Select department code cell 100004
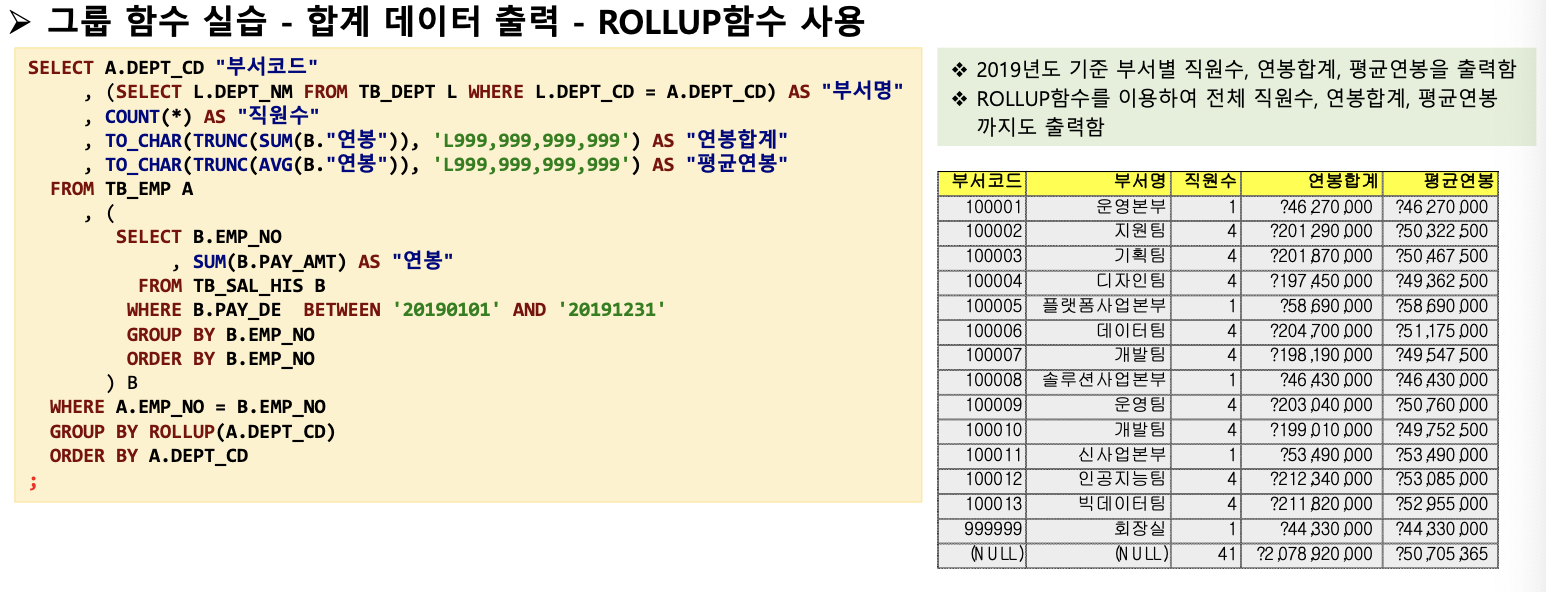The width and height of the screenshot is (1546, 592). pos(982,282)
